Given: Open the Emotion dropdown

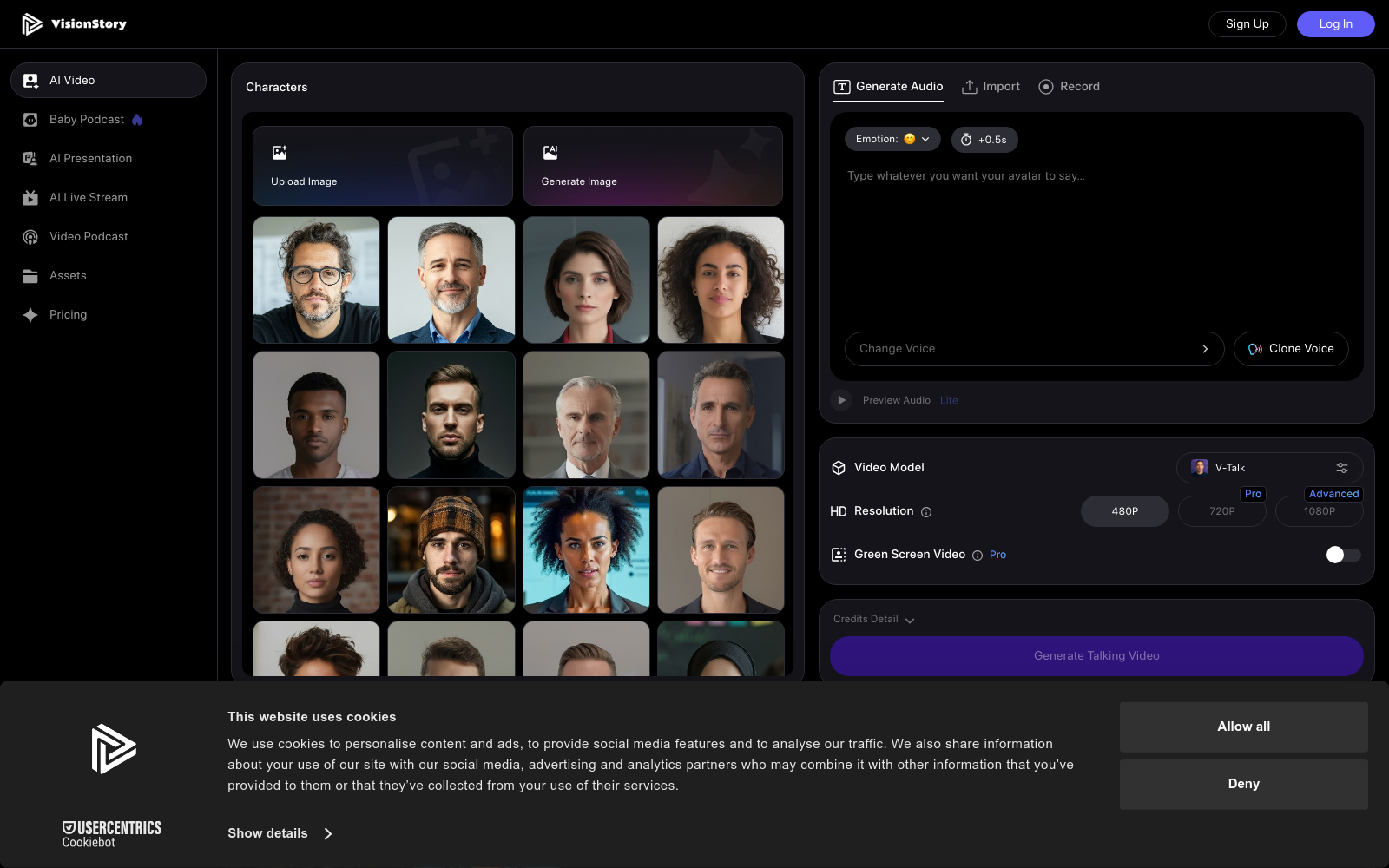Looking at the screenshot, I should pyautogui.click(x=892, y=139).
